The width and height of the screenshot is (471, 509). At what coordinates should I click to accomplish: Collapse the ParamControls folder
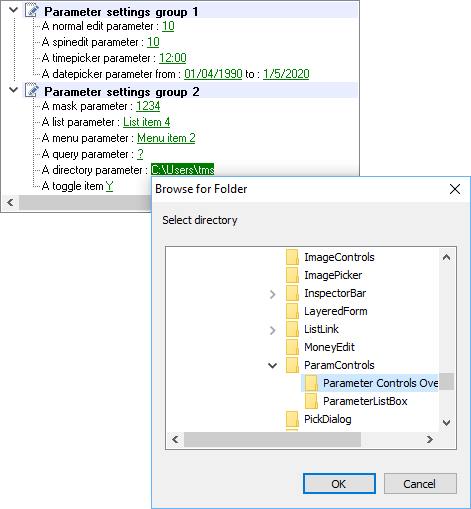[x=273, y=366]
